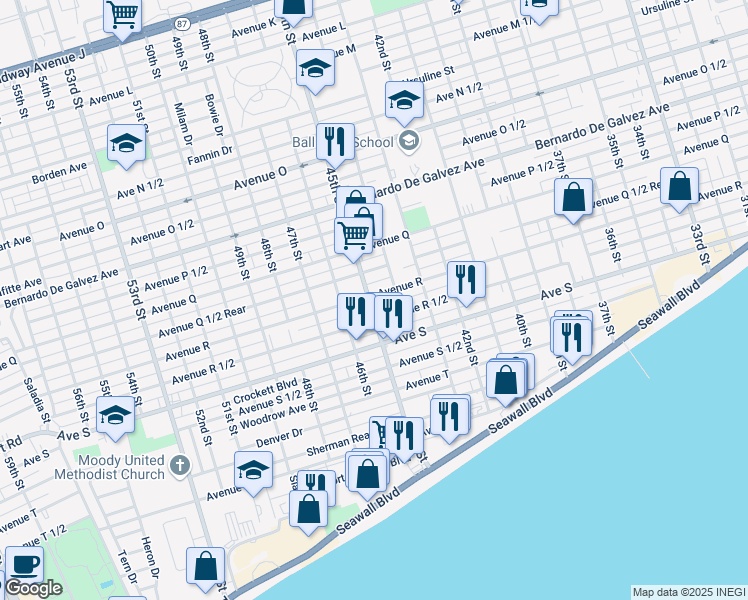748x600 pixels.
Task: Click the shopping cart marker near 50th St
Action: 123,18
